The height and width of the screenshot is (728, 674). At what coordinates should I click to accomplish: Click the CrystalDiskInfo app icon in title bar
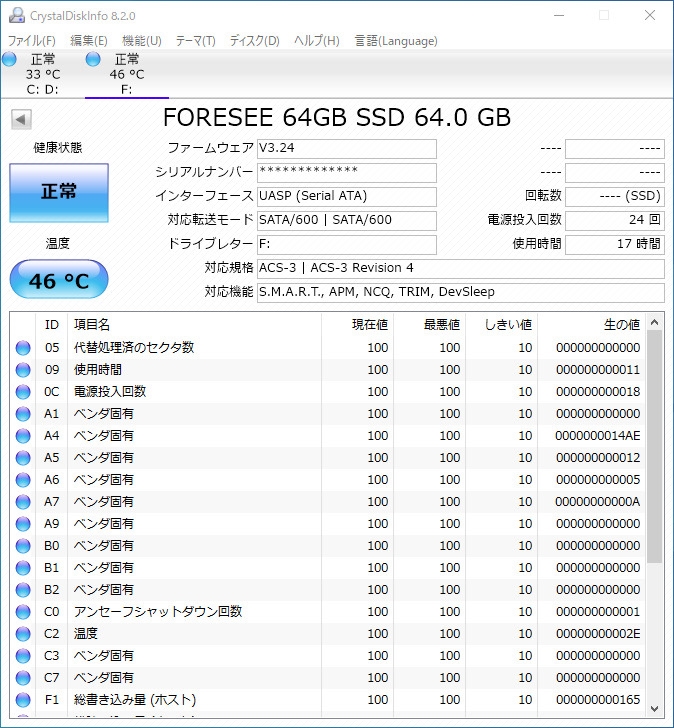click(17, 15)
